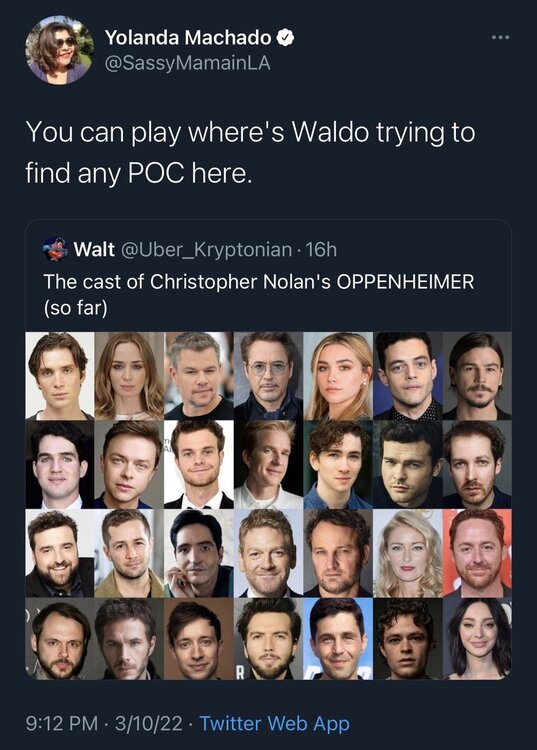Open quoted tweet text about OPPENHEIMER cast

(x=259, y=294)
